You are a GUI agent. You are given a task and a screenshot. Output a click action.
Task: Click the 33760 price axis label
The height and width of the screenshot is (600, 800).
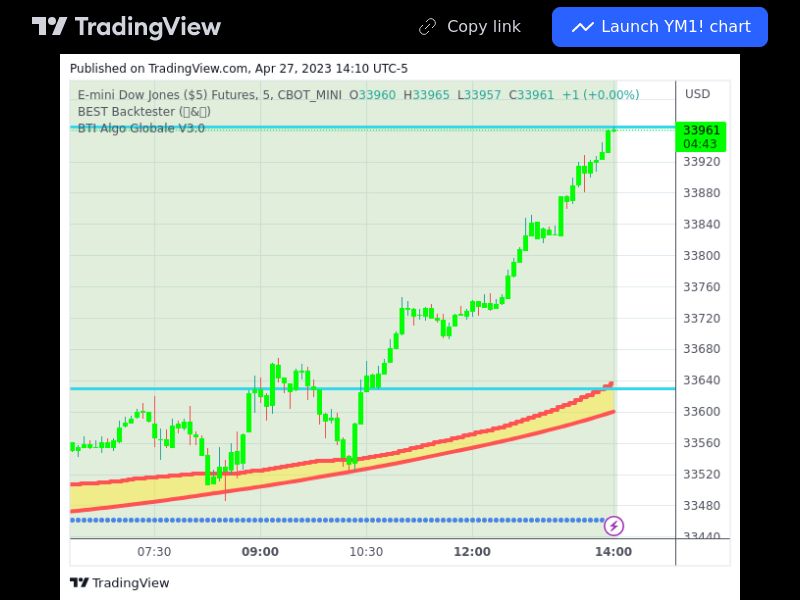coord(702,287)
